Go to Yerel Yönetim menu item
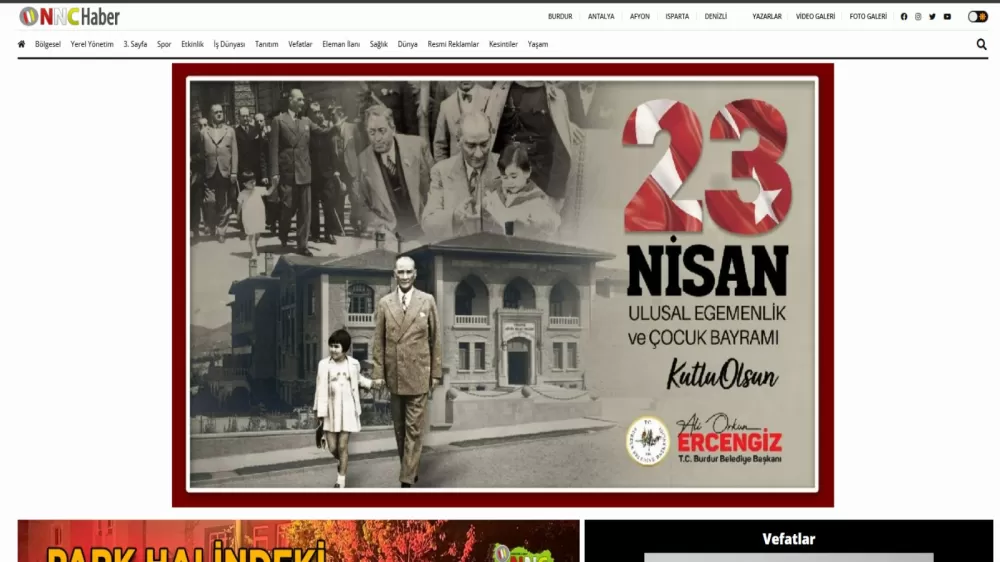The image size is (1000, 562). click(x=92, y=44)
